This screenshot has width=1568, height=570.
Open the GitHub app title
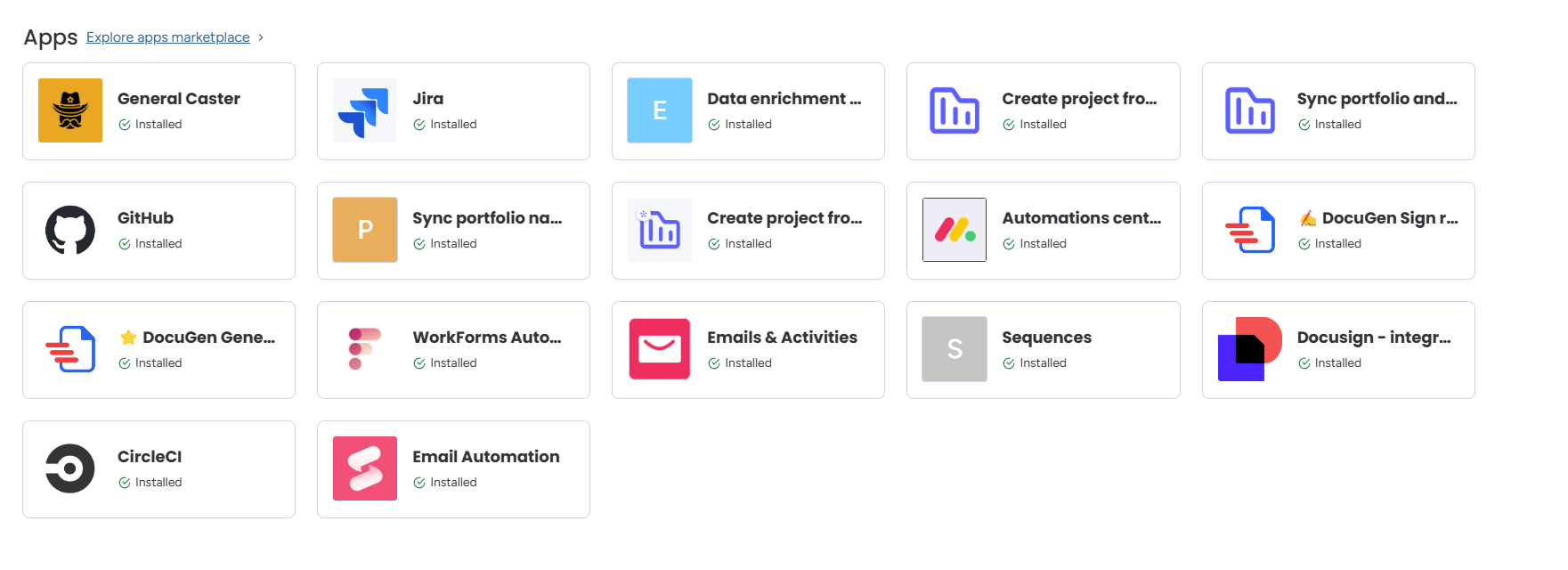(146, 218)
